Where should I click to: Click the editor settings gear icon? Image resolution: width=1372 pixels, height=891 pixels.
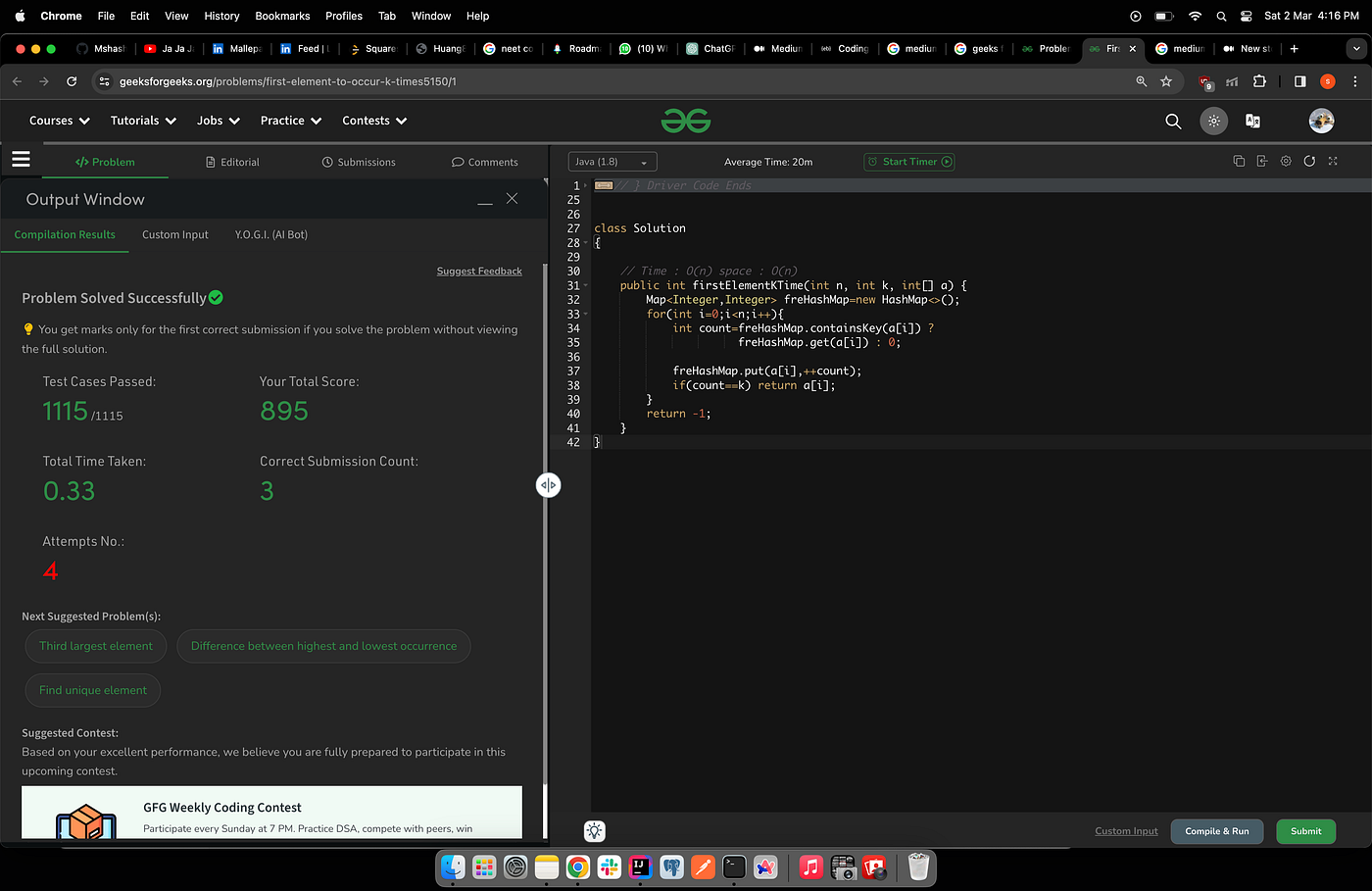[1286, 161]
